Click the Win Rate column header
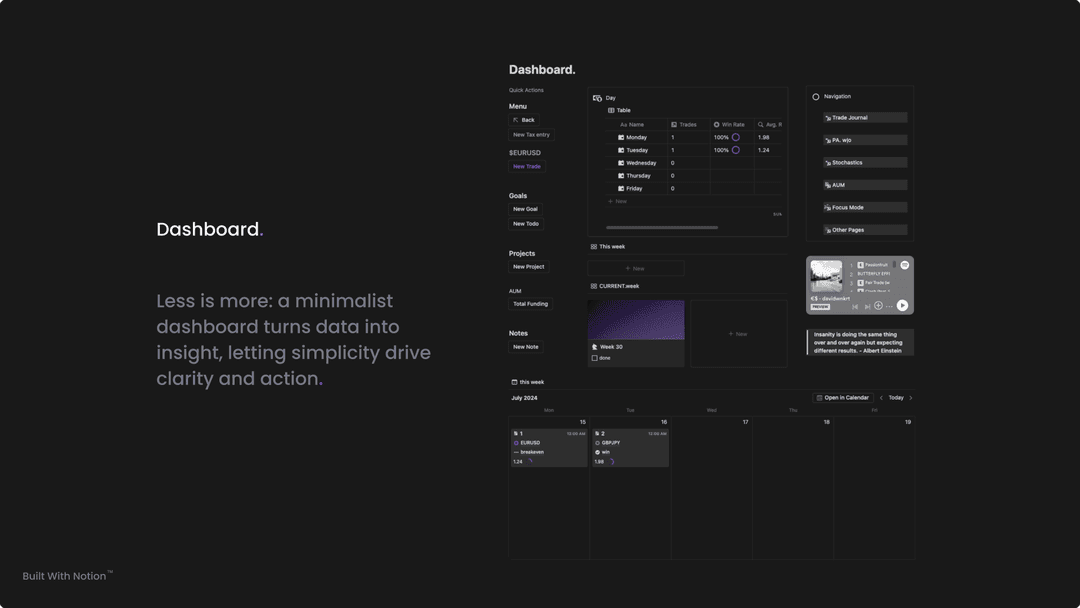1080x608 pixels. coord(732,124)
